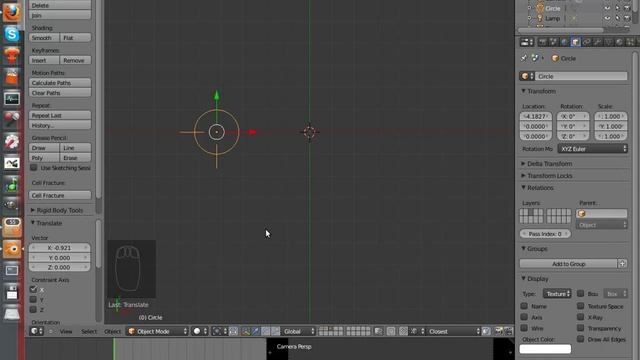Click the Flat shading button
The width and height of the screenshot is (640, 360).
tap(76, 38)
